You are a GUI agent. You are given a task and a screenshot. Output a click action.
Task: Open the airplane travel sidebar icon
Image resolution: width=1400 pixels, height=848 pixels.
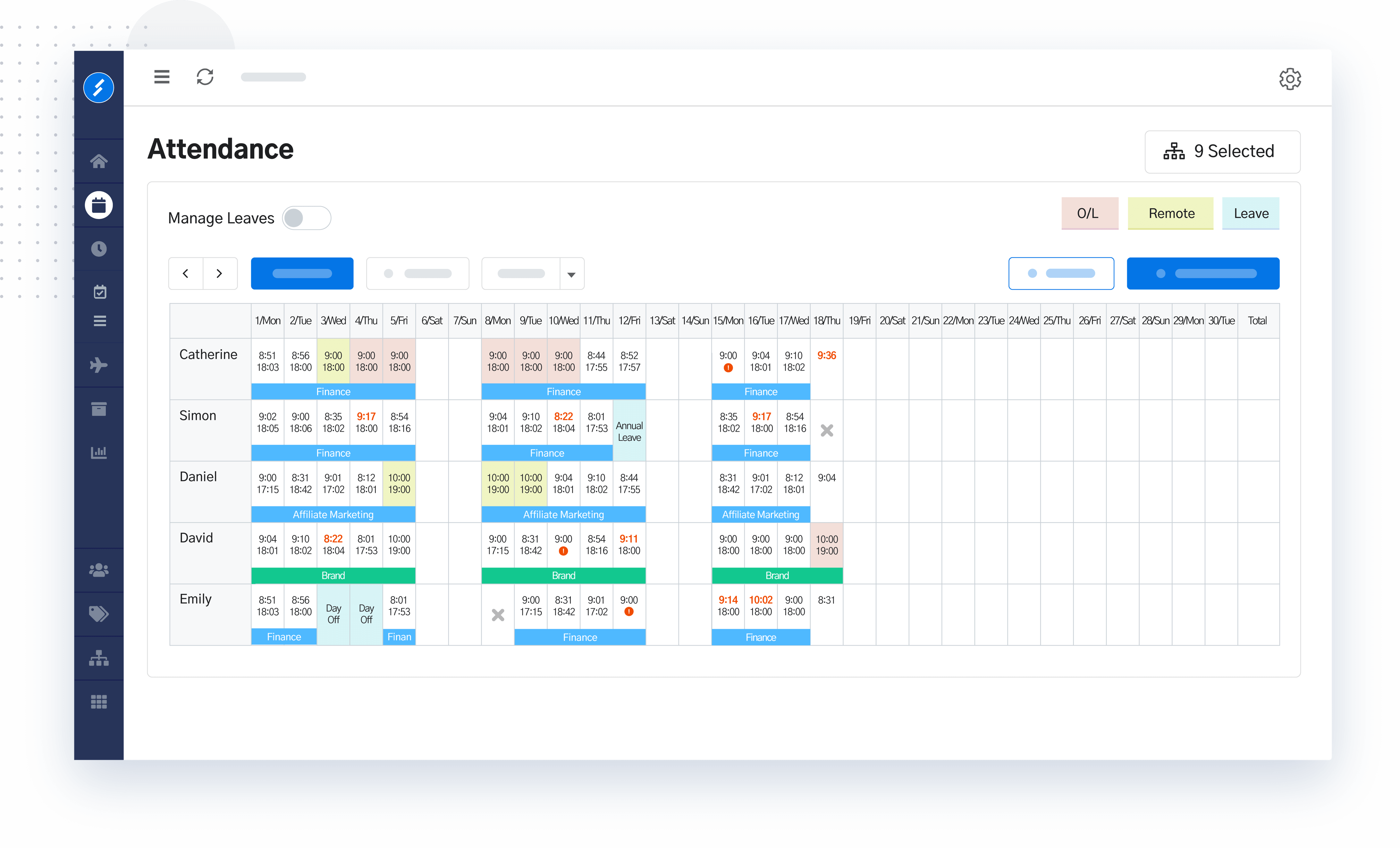coord(99,365)
